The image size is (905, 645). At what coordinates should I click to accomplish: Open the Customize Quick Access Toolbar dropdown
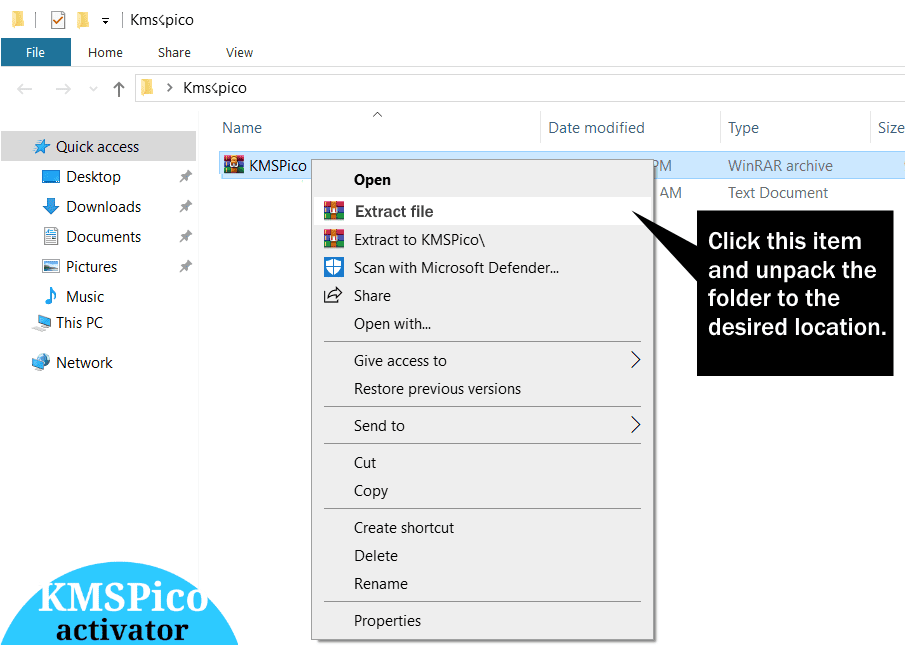(x=105, y=21)
